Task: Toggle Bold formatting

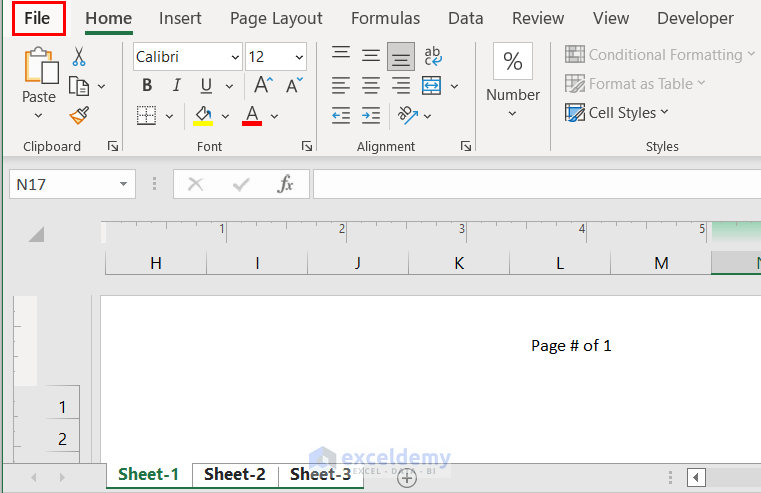Action: point(148,85)
